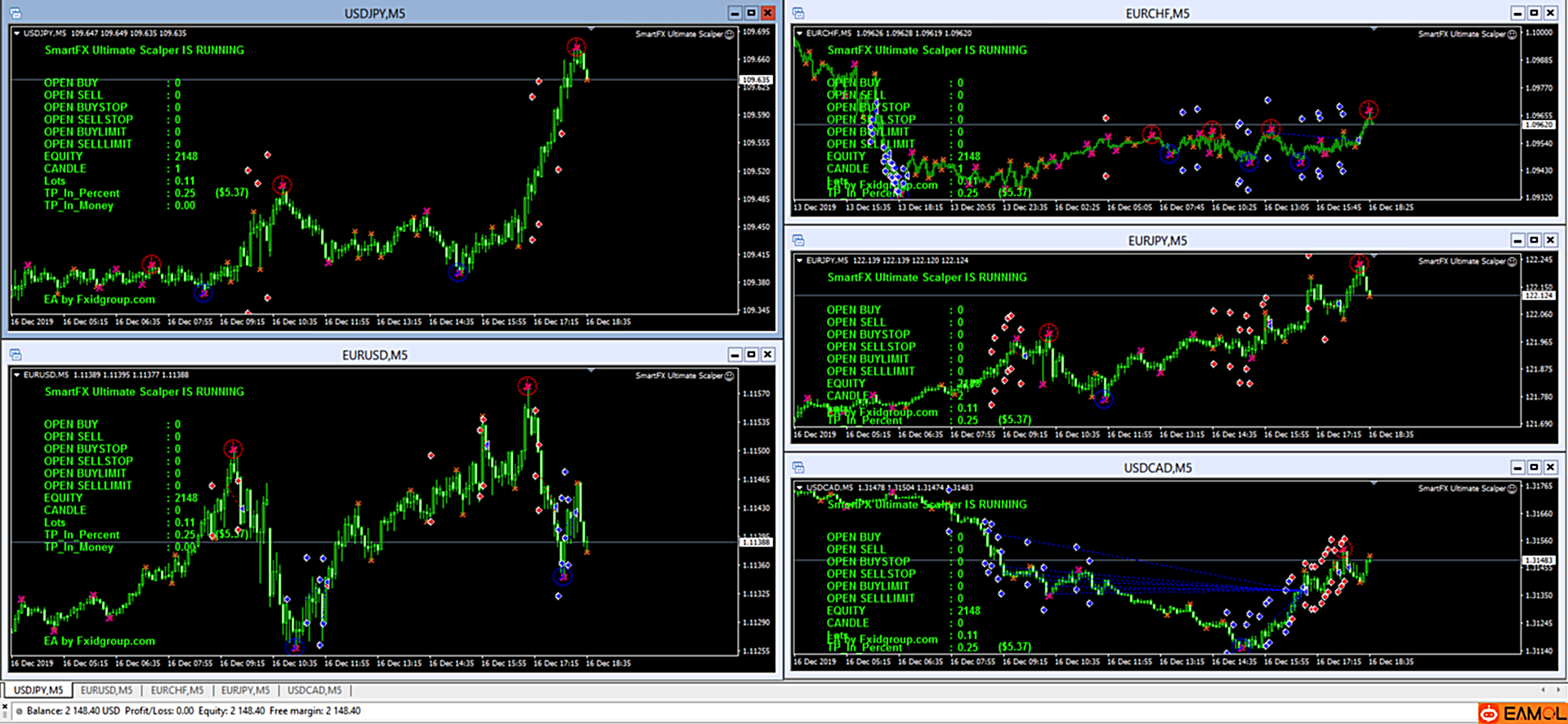Close the USDJPY,M5 chart window
This screenshot has width=1568, height=724.
(x=767, y=13)
